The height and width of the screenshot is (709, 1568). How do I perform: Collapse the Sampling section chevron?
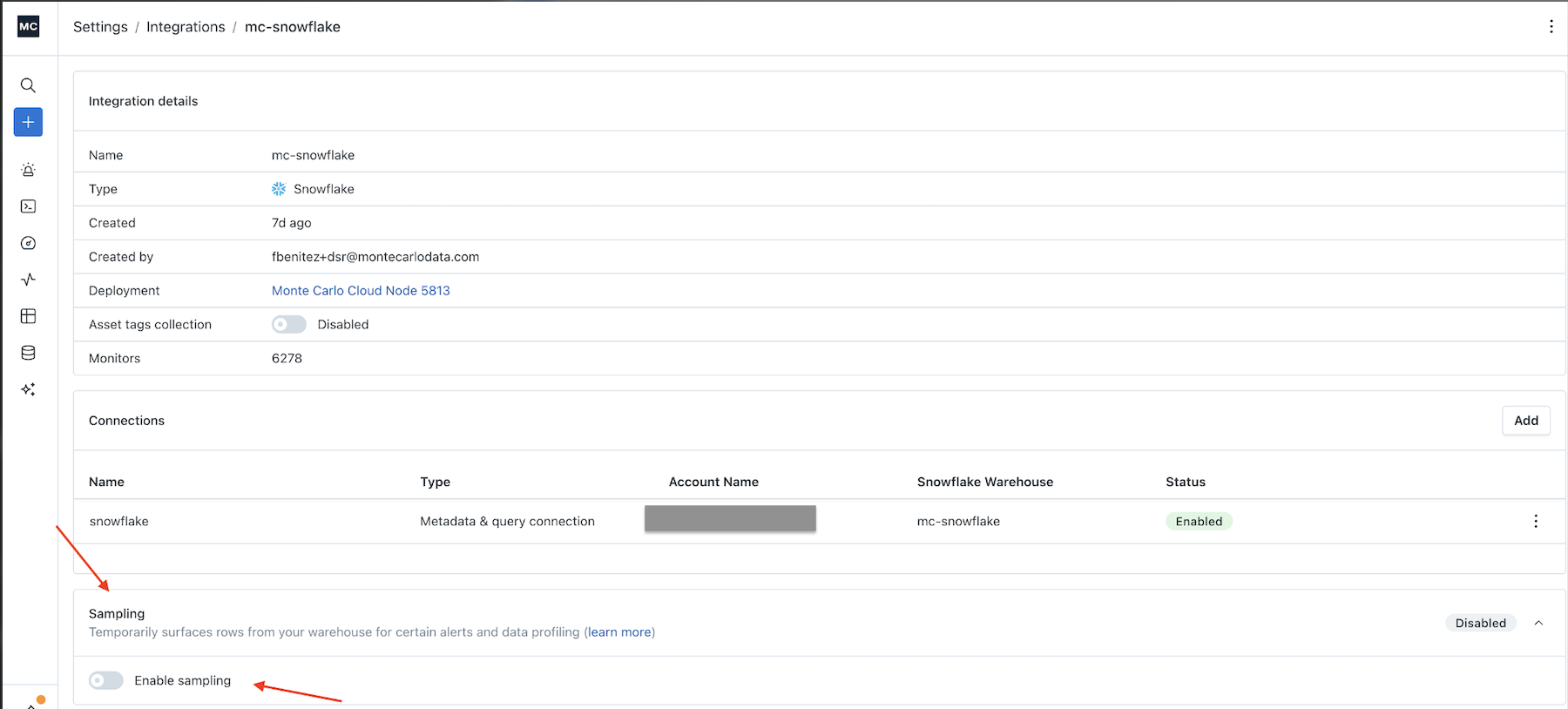1538,623
